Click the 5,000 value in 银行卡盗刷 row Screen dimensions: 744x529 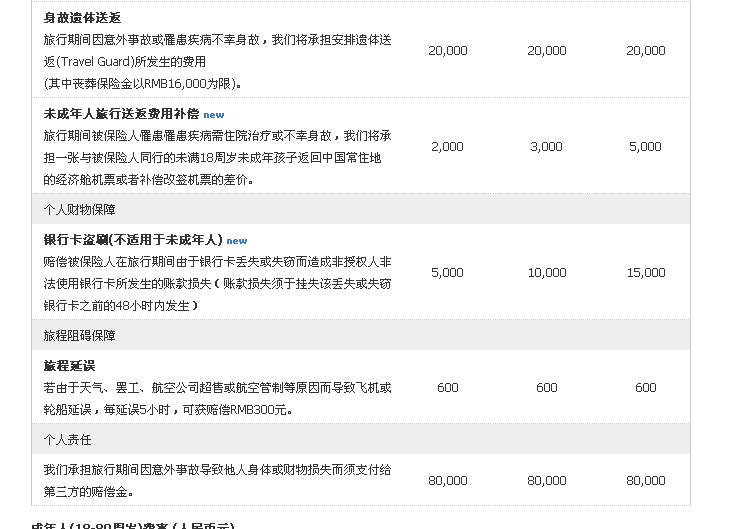(447, 273)
